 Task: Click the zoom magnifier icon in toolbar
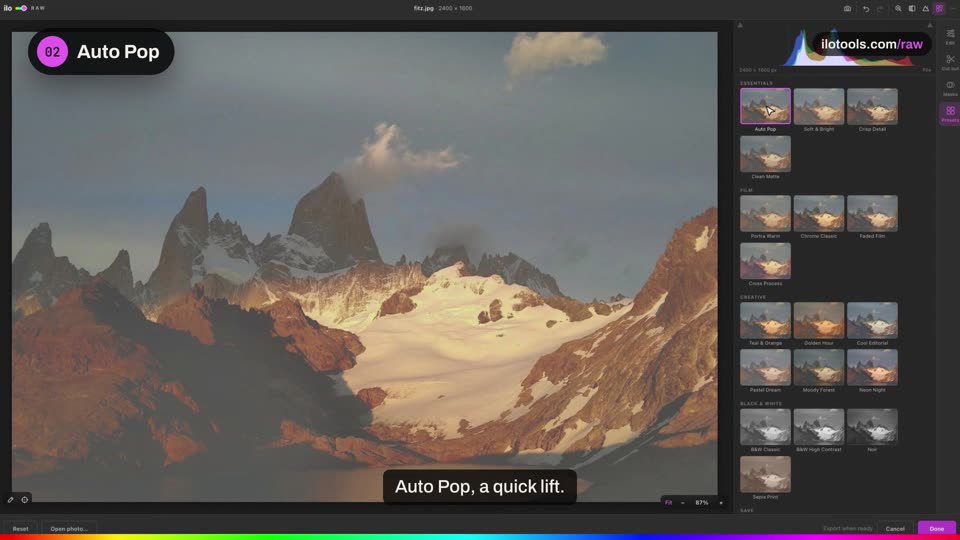[x=898, y=9]
